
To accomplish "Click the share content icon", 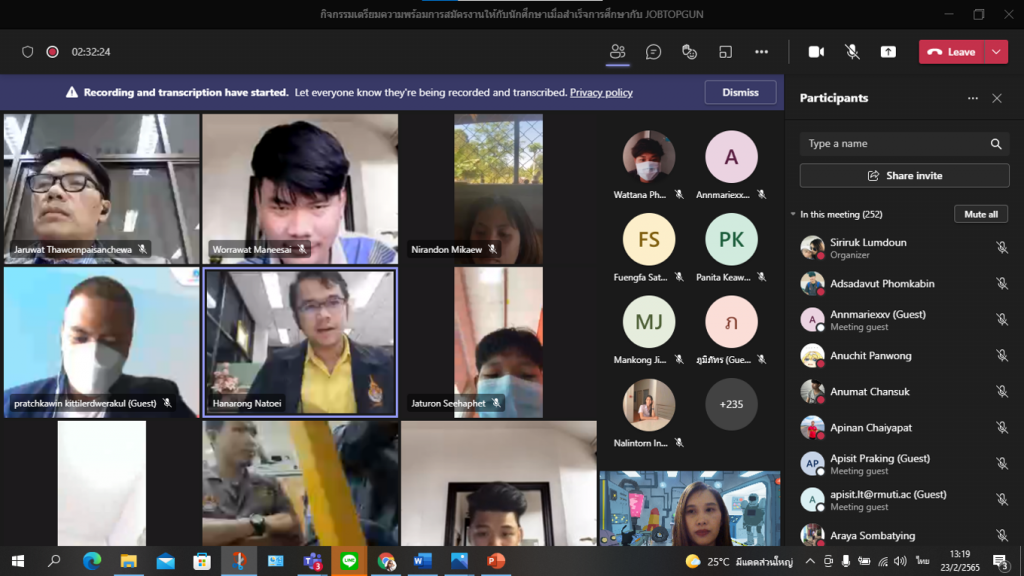I will click(x=888, y=52).
